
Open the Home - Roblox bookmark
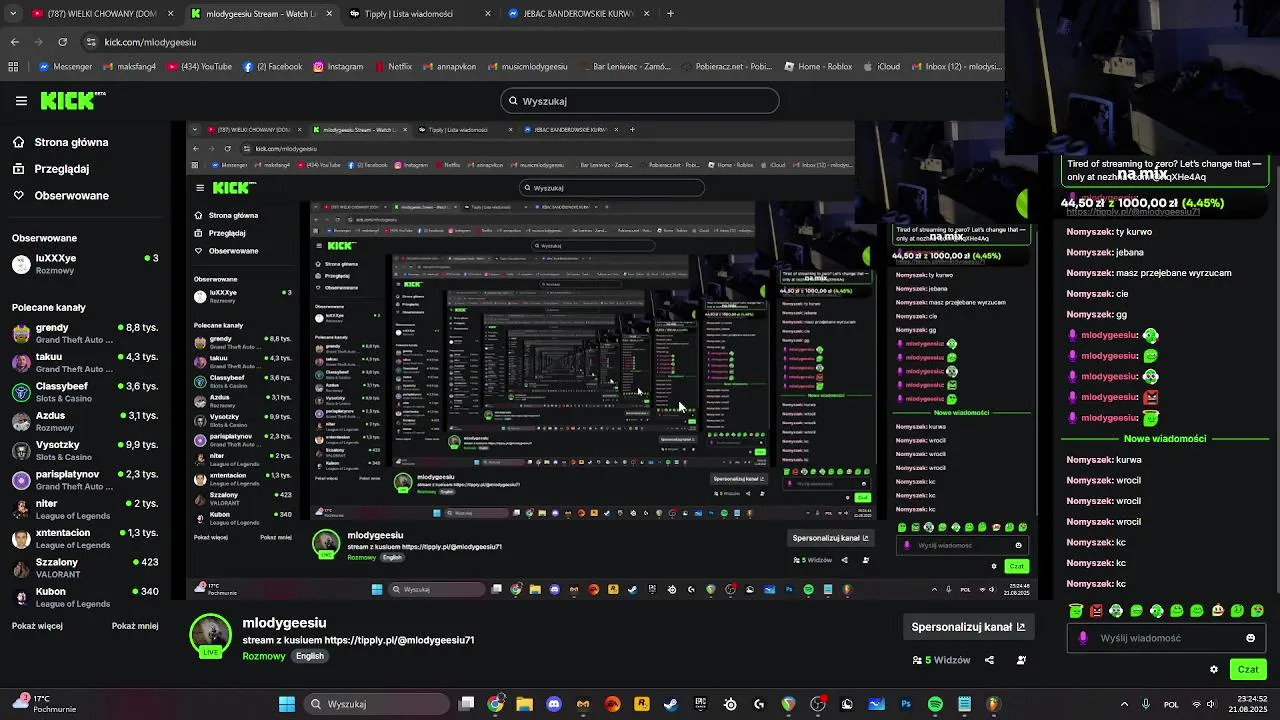pos(818,67)
